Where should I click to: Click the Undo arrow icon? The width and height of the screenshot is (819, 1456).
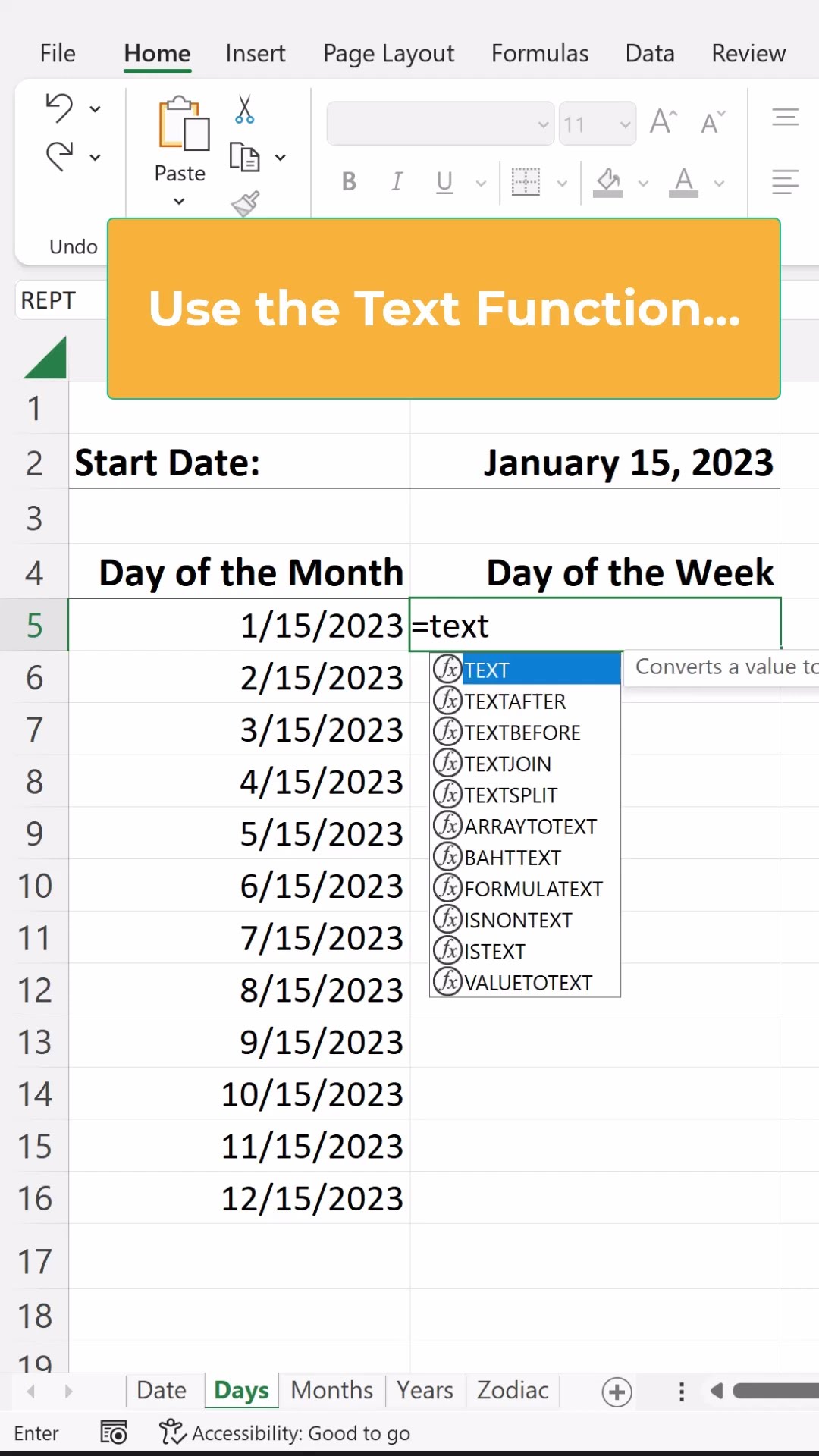(59, 108)
